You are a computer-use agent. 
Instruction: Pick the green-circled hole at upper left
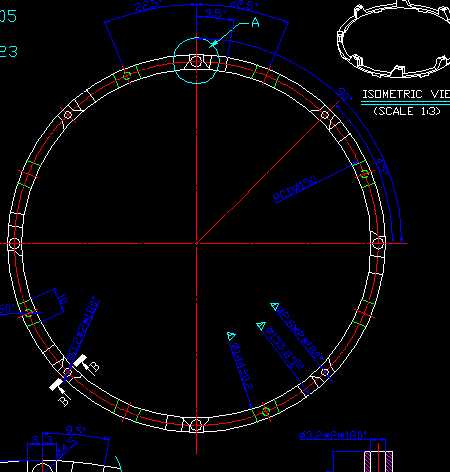coord(127,76)
